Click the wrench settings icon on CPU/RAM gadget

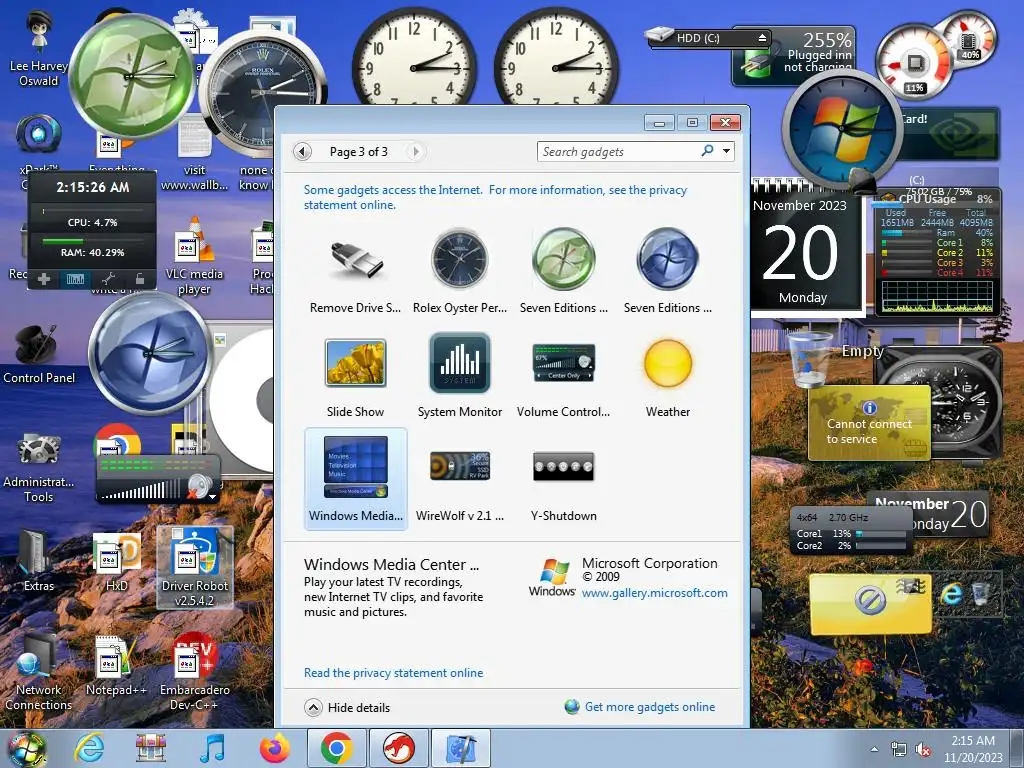pos(108,279)
